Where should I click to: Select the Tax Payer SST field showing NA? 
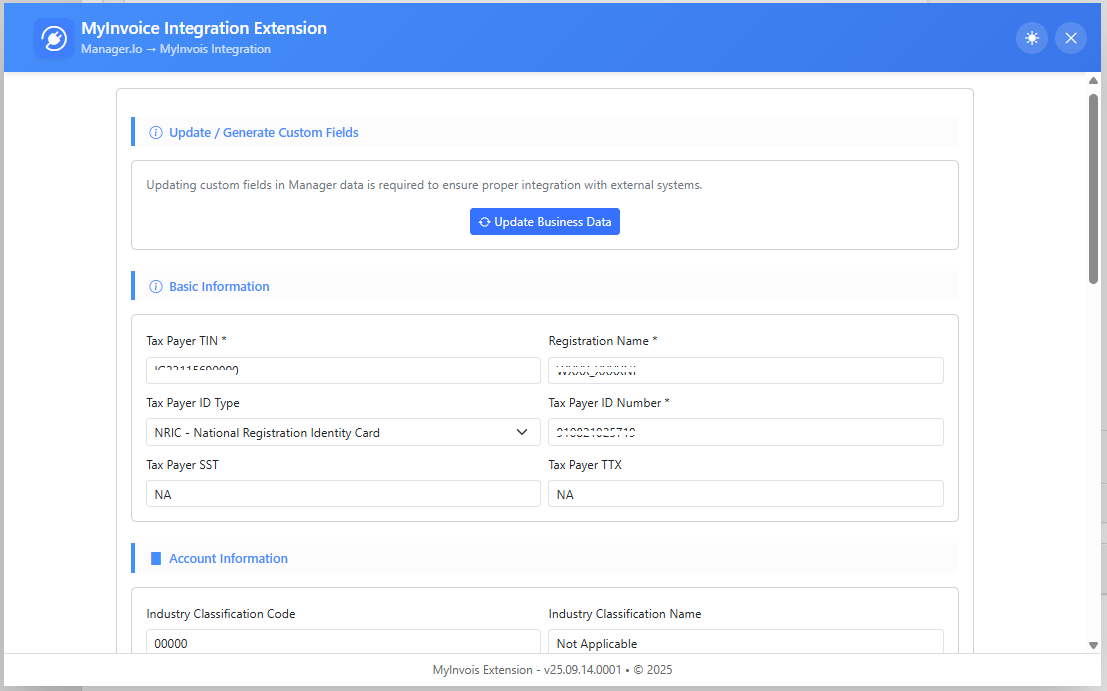point(343,493)
